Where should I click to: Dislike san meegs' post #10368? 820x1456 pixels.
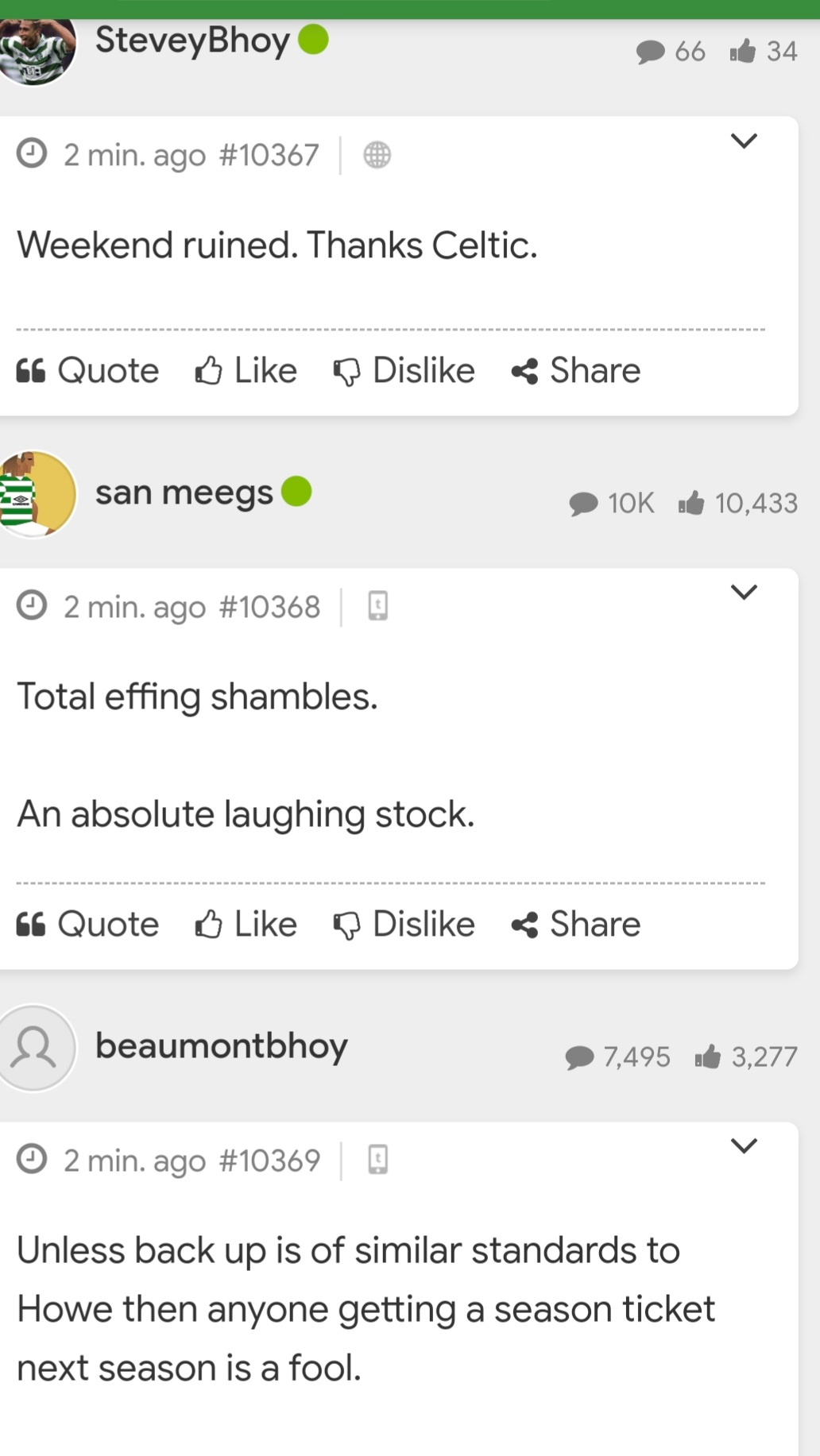tap(404, 925)
